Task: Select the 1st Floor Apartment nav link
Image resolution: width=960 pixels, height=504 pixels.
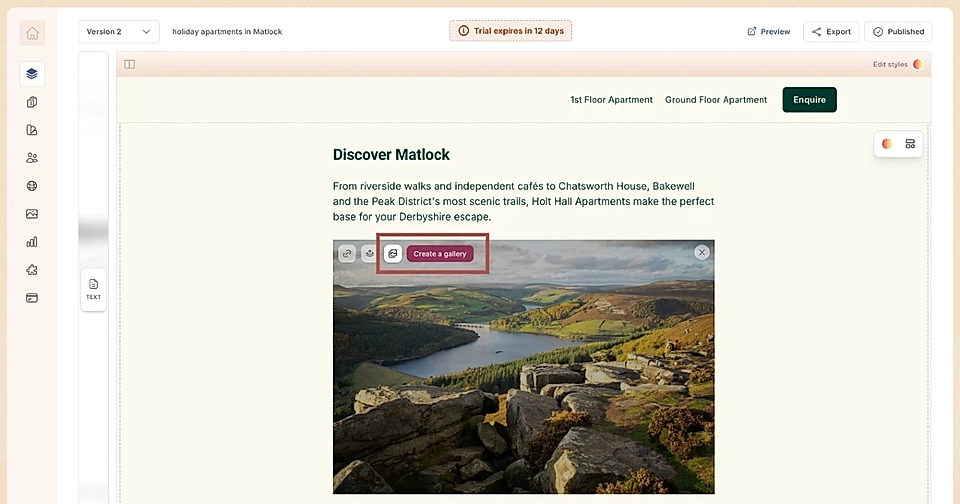Action: click(x=611, y=100)
